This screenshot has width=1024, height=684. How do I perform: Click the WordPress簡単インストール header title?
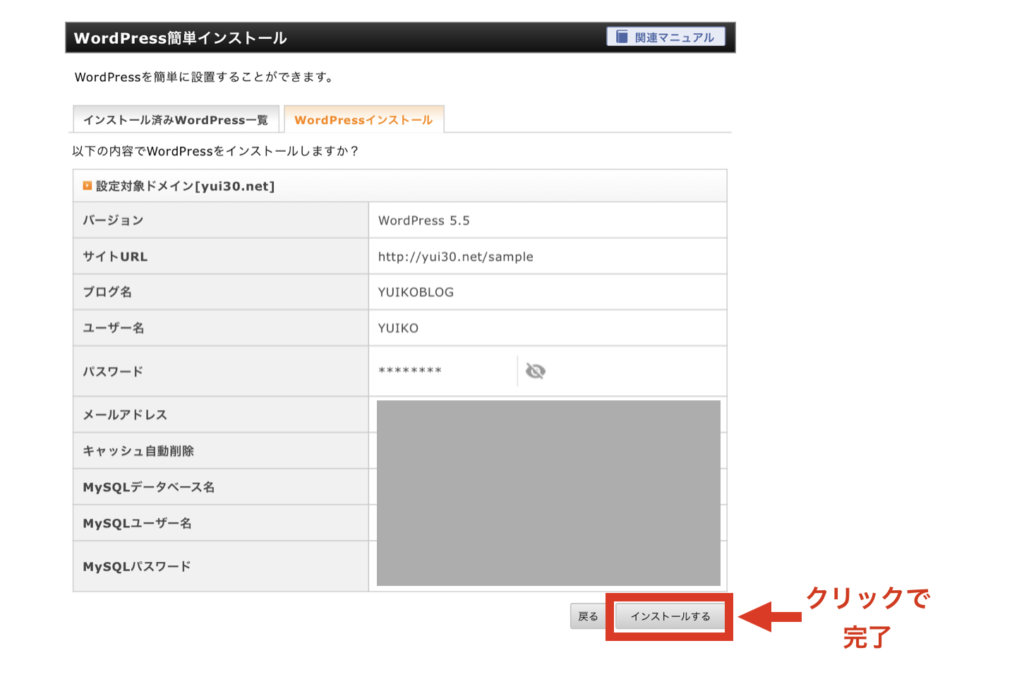180,38
